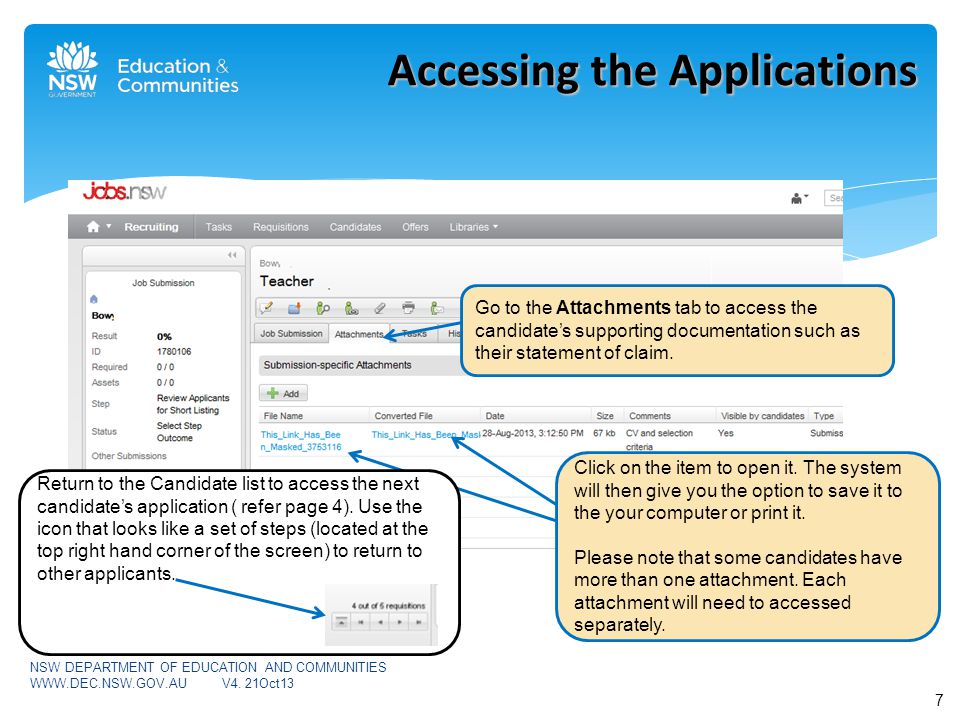Click the small candidate icon above Bow name
The width and height of the screenshot is (960, 720).
click(94, 299)
